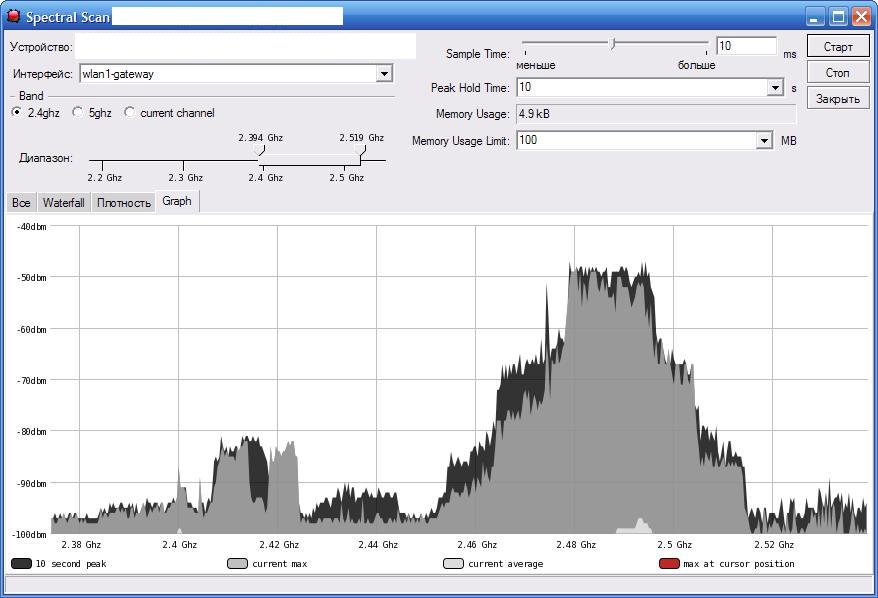
Task: Select the current channel radio button
Action: [130, 113]
